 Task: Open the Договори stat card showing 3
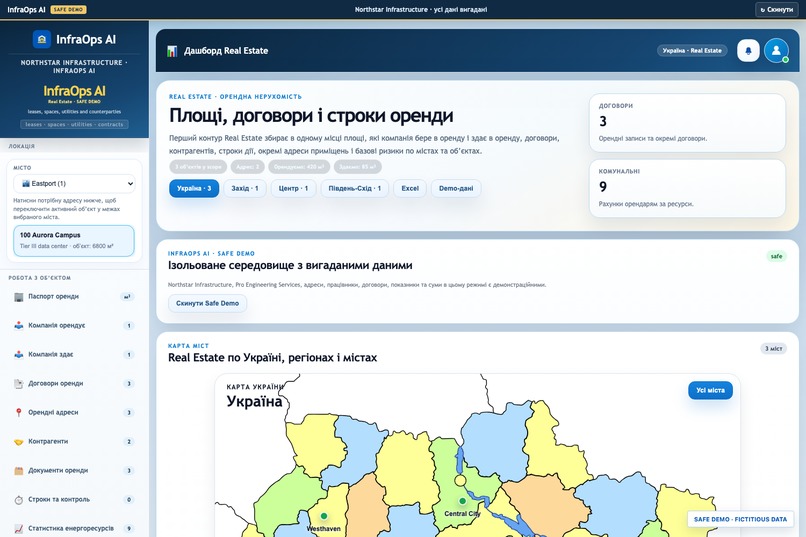click(687, 123)
